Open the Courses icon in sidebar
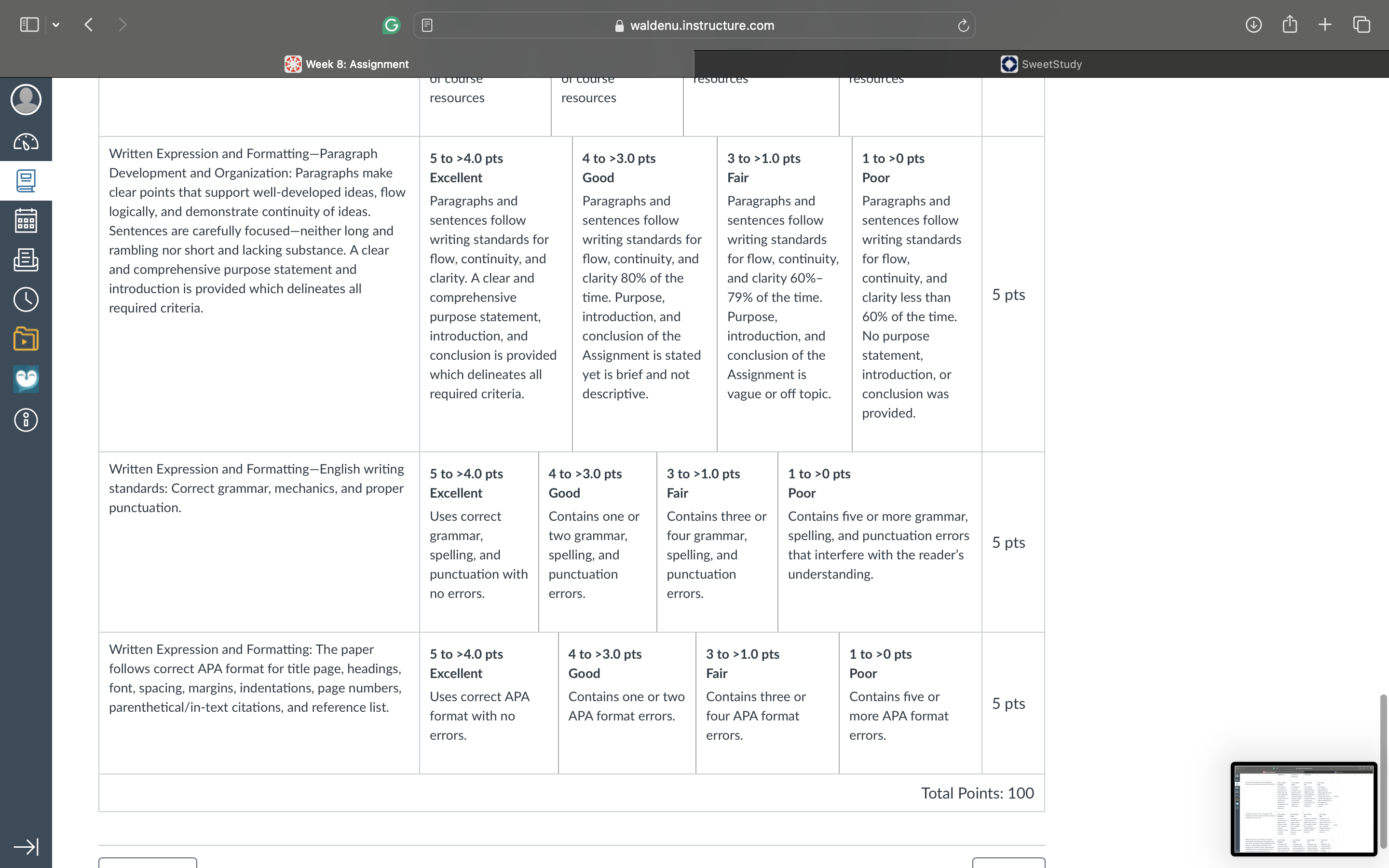Image resolution: width=1389 pixels, height=868 pixels. pyautogui.click(x=26, y=181)
